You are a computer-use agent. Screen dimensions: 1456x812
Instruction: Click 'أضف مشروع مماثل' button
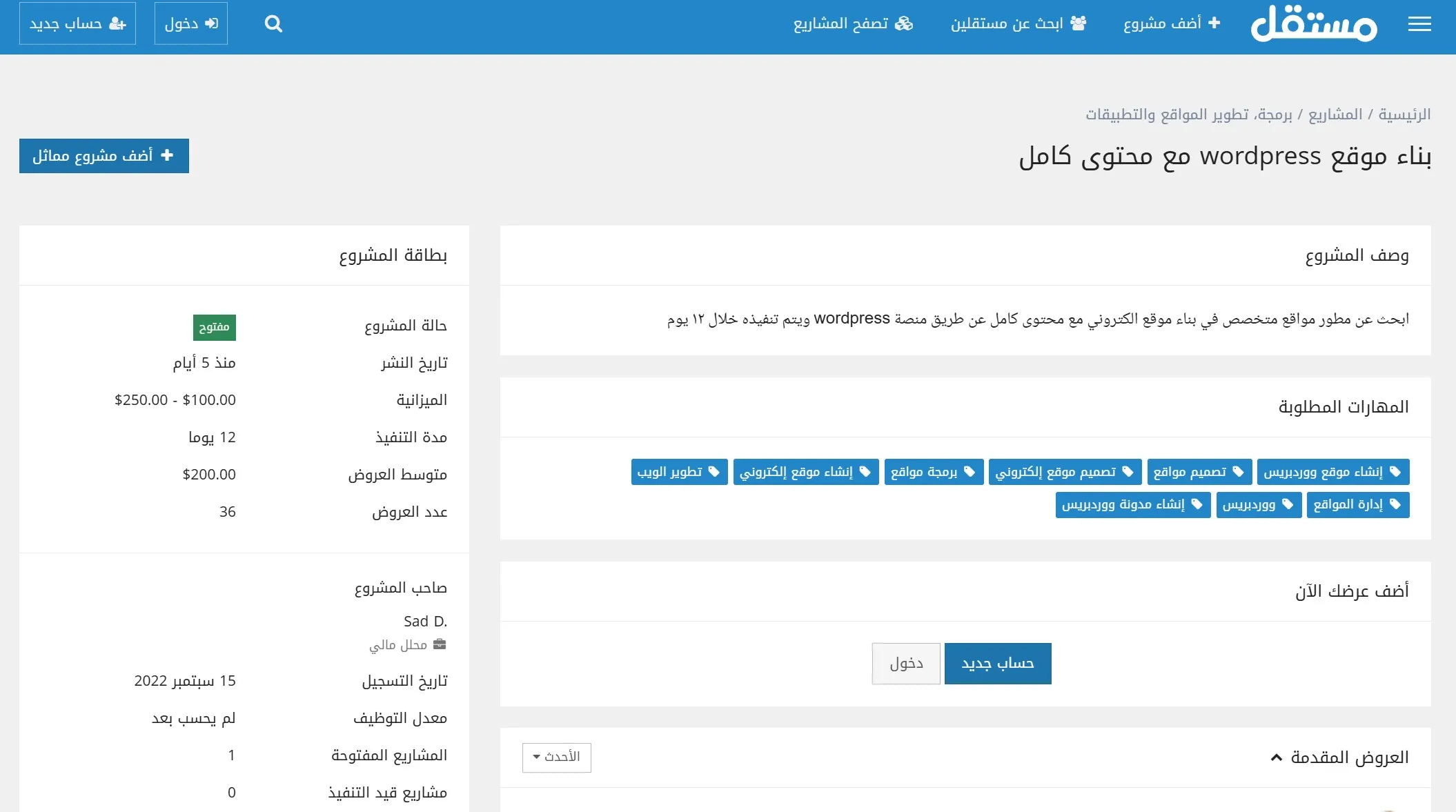[104, 156]
